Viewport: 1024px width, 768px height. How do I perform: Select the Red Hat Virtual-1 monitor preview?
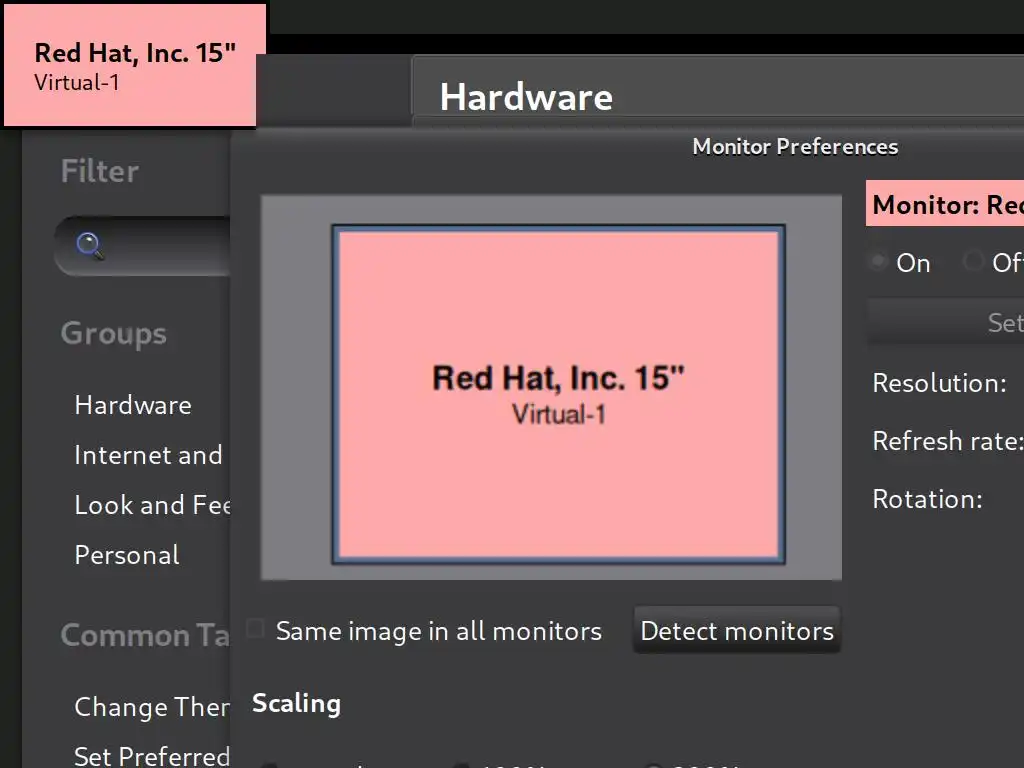tap(558, 394)
